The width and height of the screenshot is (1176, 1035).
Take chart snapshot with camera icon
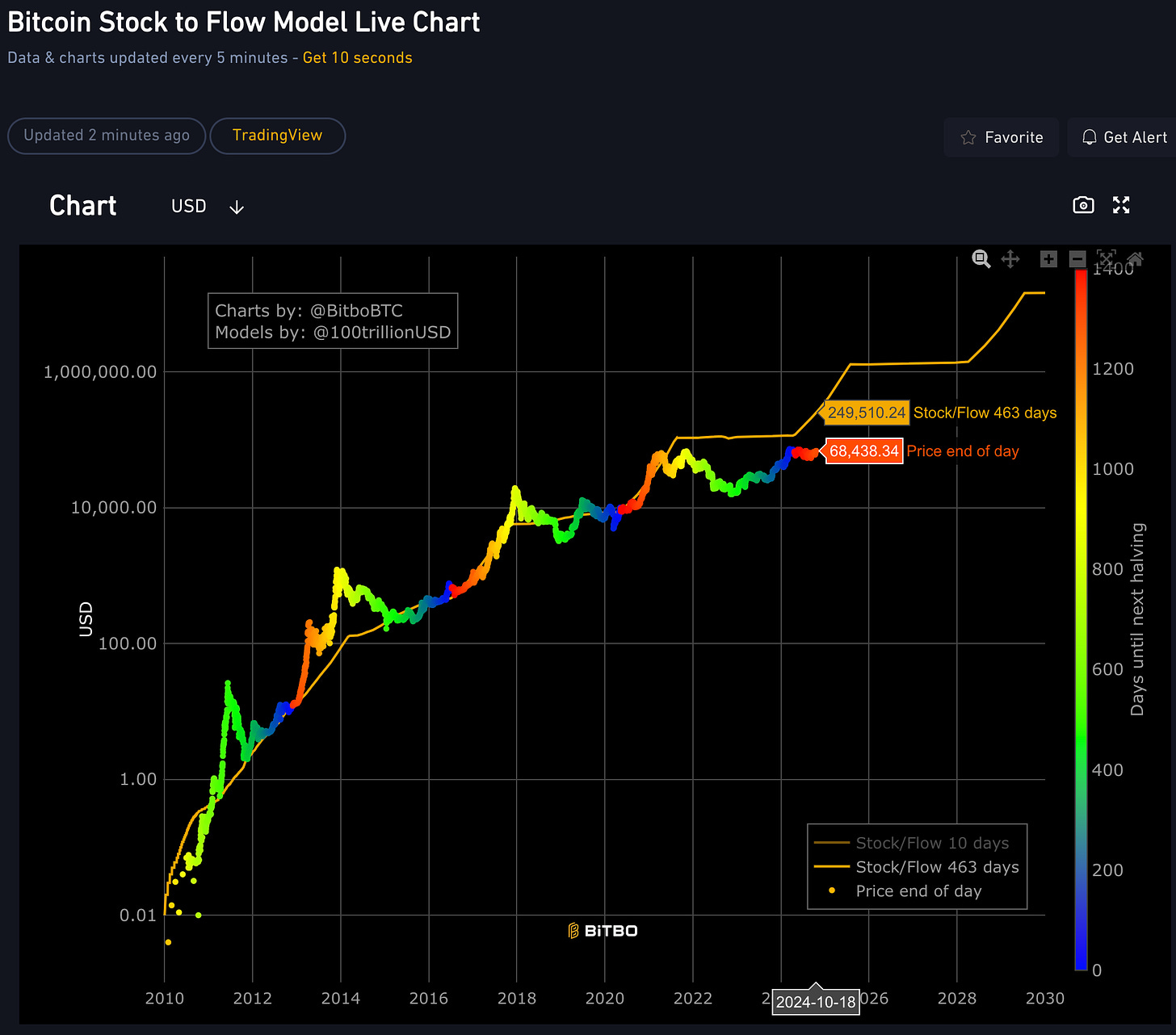[1083, 205]
